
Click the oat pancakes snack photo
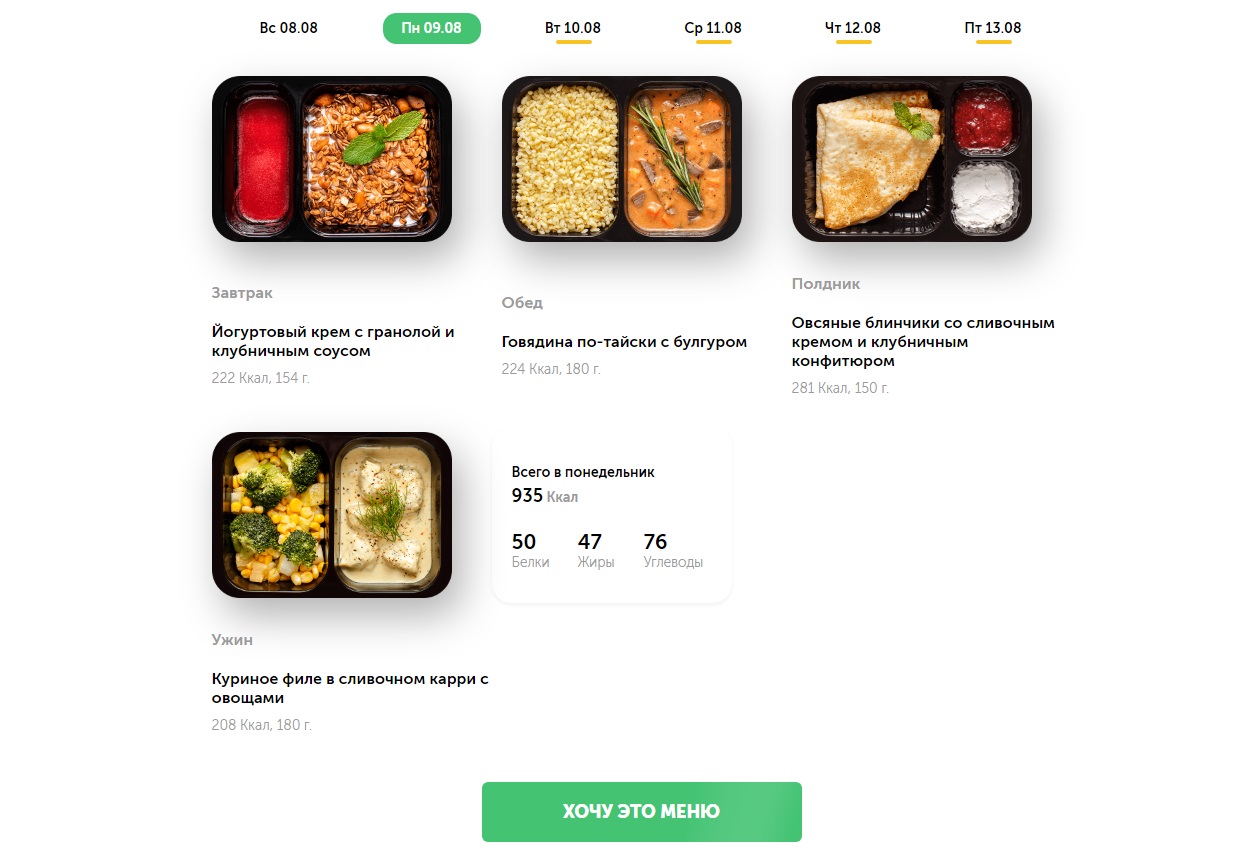912,159
